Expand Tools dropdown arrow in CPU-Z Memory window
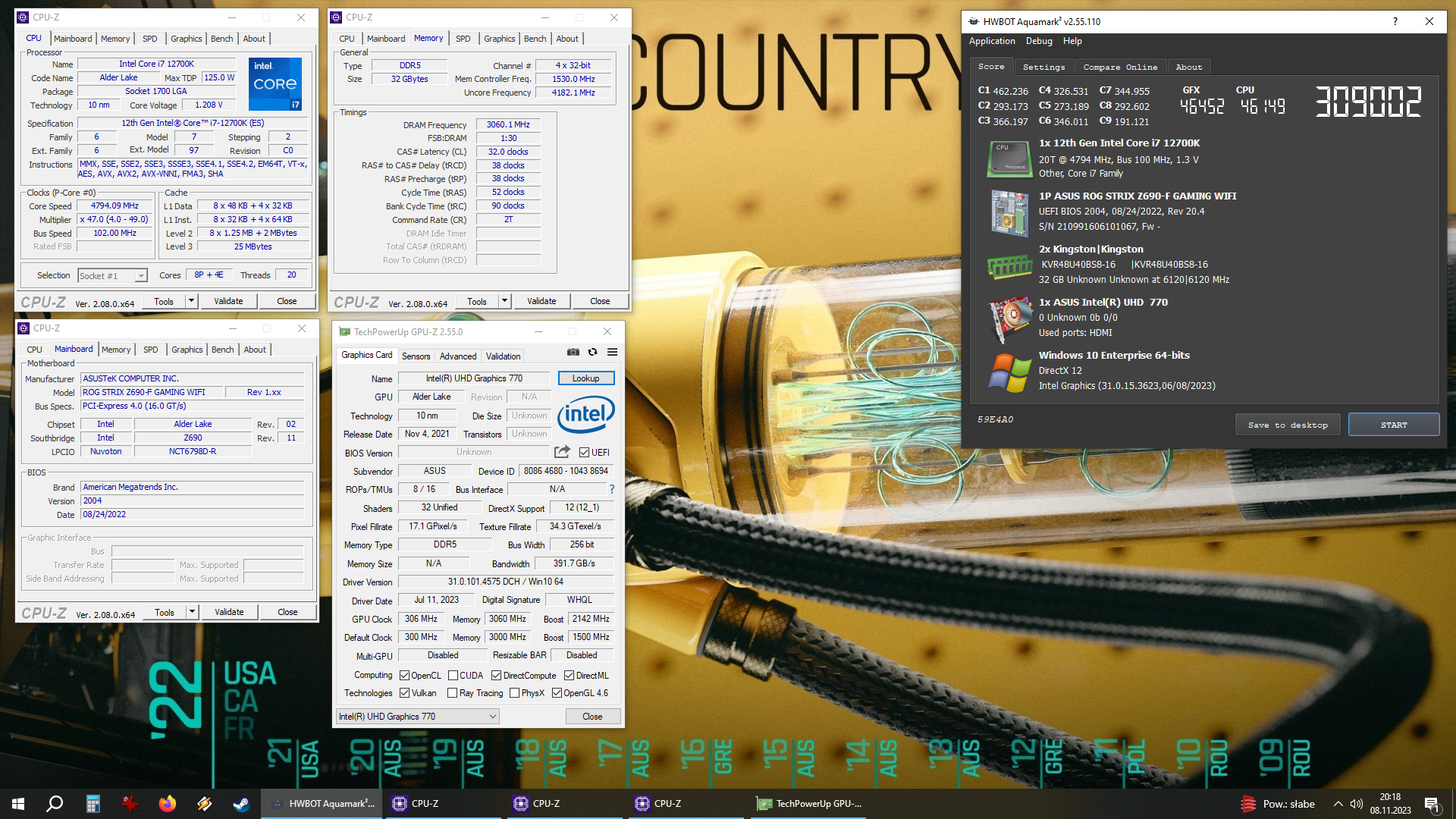The height and width of the screenshot is (819, 1456). (x=504, y=301)
